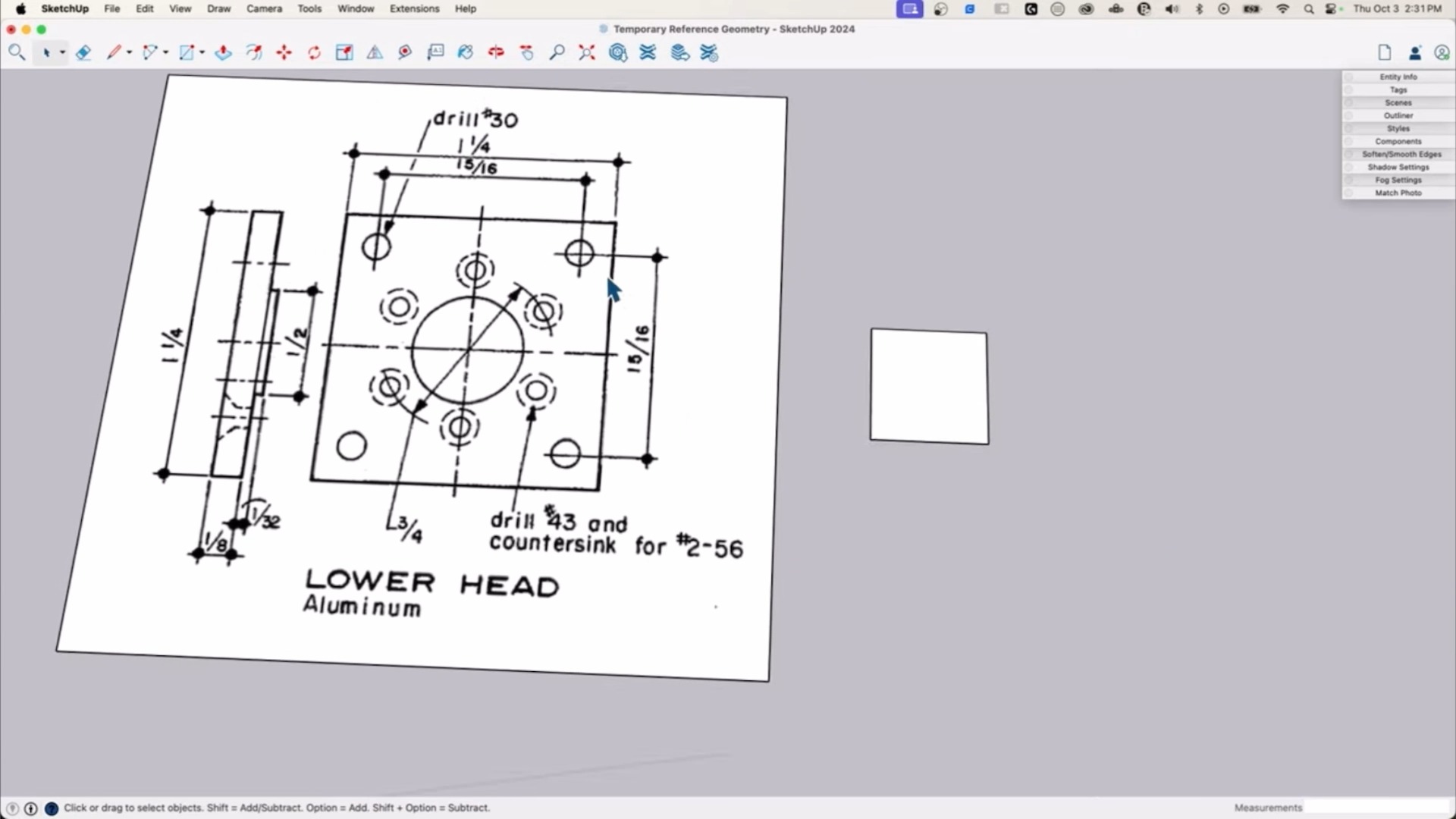Screen dimensions: 1456x819
Task: Expand the Match Photo panel
Action: click(1398, 193)
